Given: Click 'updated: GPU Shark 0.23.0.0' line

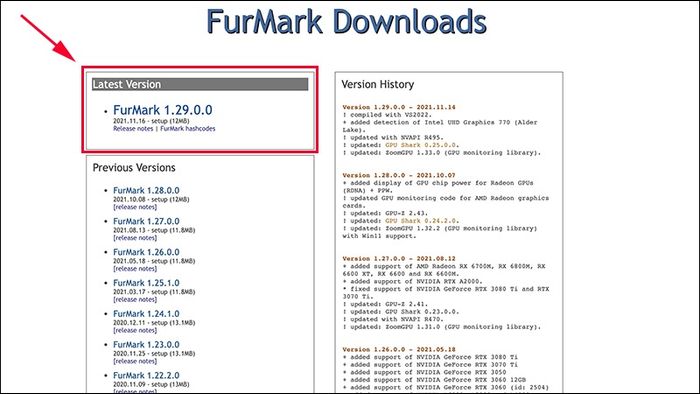Looking at the screenshot, I should tap(400, 312).
